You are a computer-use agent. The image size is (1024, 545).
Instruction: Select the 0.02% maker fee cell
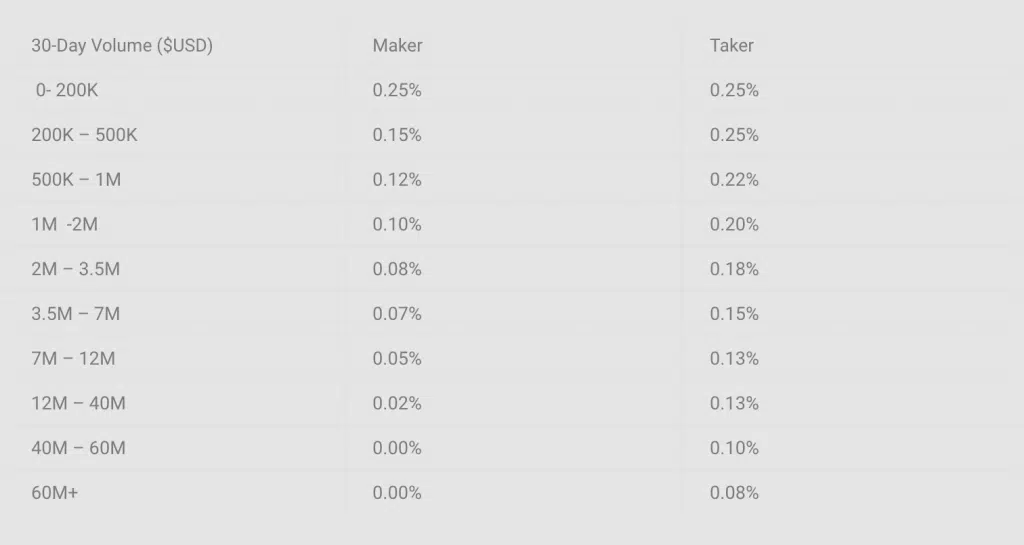tap(397, 403)
